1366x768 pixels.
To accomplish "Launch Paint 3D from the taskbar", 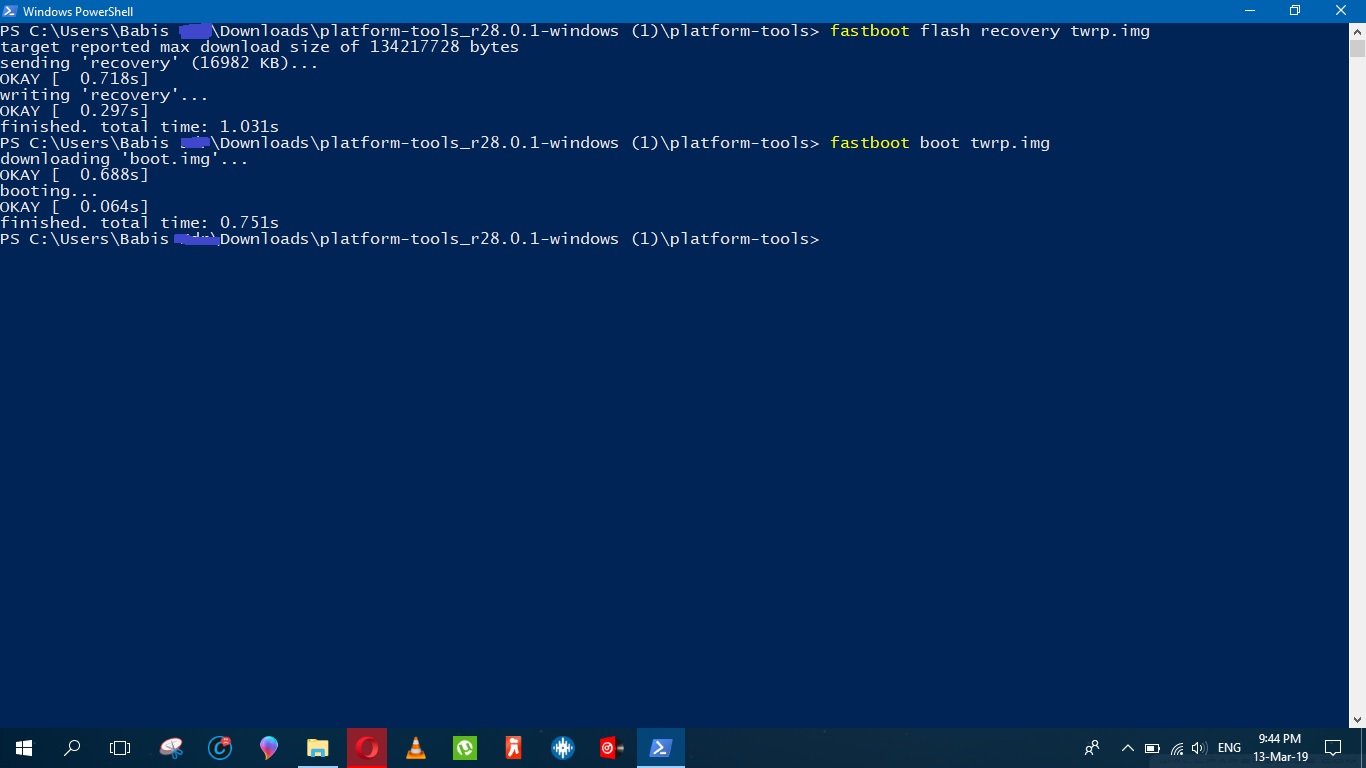I will [x=269, y=748].
